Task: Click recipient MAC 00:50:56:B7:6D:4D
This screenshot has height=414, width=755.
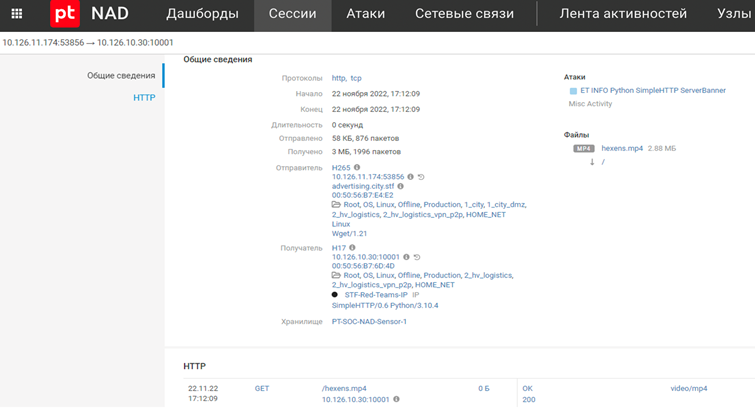Action: 363,266
